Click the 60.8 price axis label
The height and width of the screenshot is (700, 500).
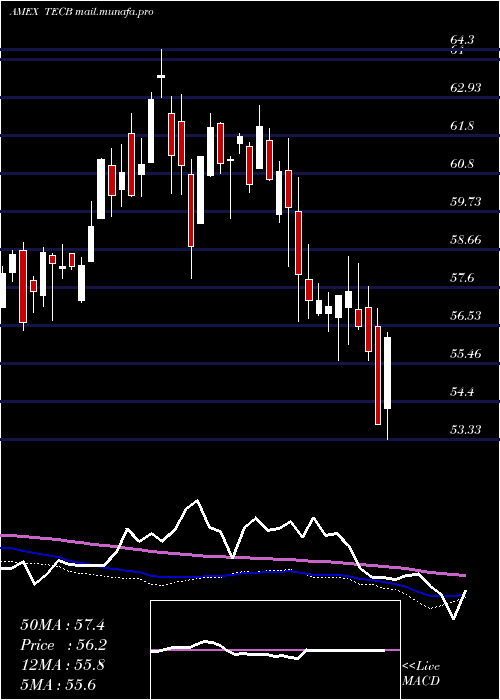(x=462, y=164)
